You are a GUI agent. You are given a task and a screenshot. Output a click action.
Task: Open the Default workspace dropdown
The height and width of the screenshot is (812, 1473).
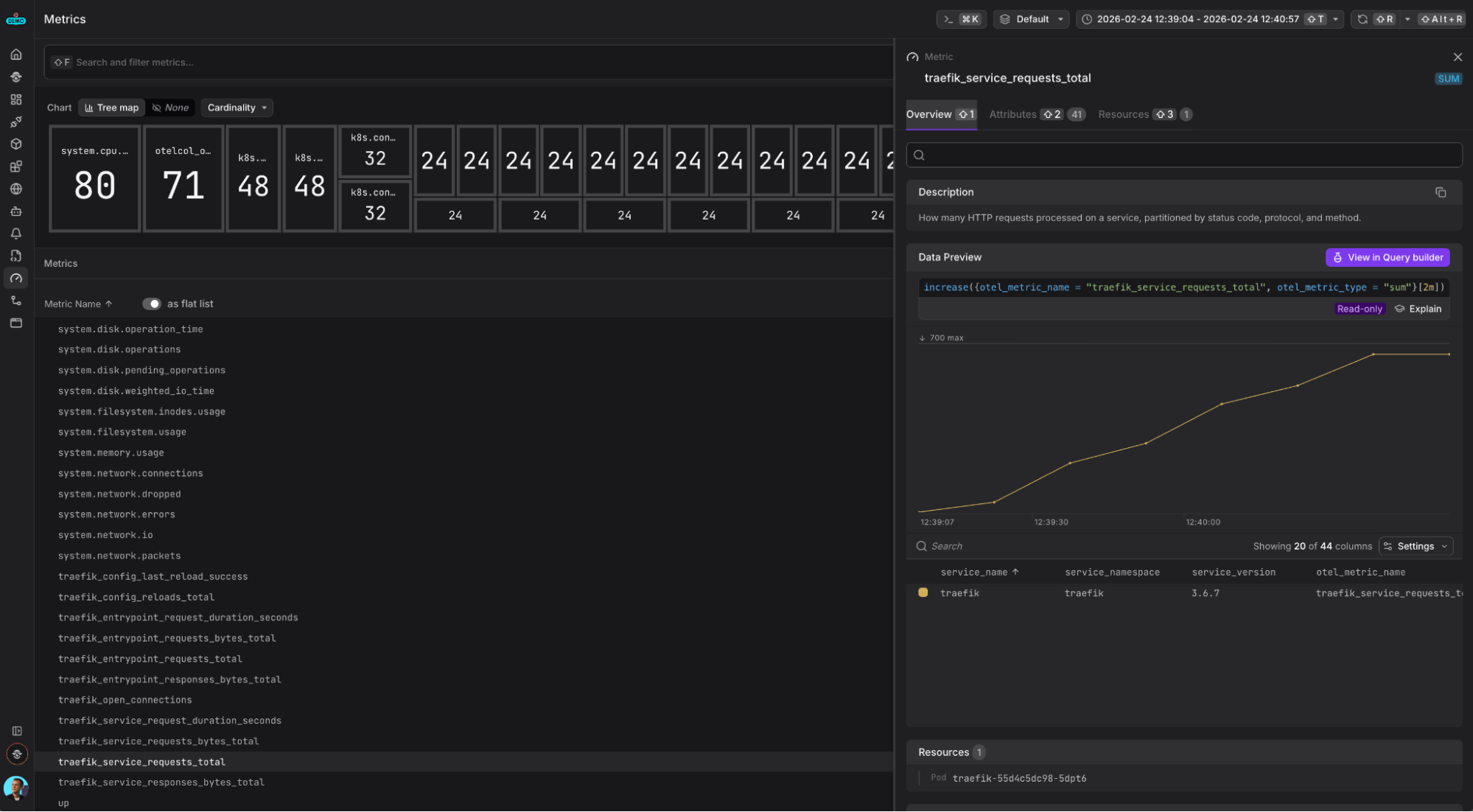click(x=1032, y=19)
